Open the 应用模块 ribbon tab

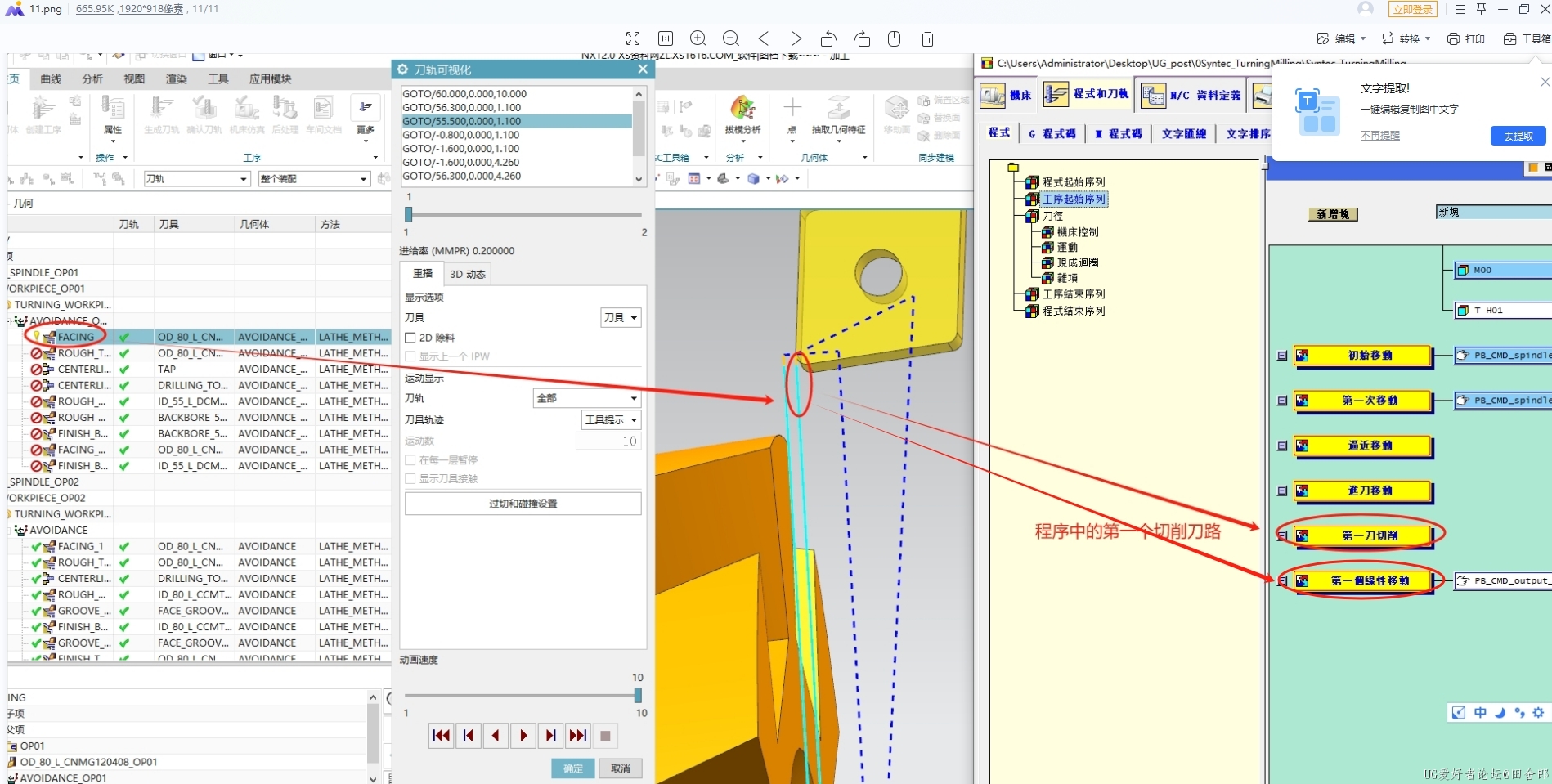(270, 78)
